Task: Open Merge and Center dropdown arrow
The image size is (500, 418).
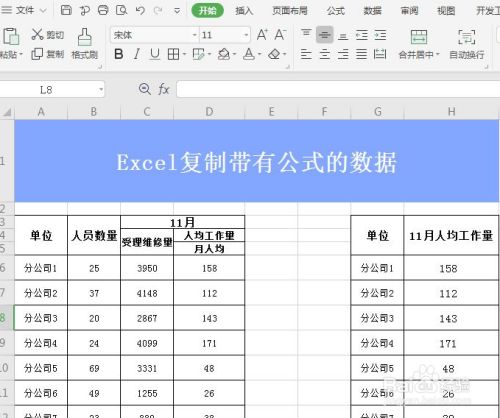Action: click(x=438, y=54)
